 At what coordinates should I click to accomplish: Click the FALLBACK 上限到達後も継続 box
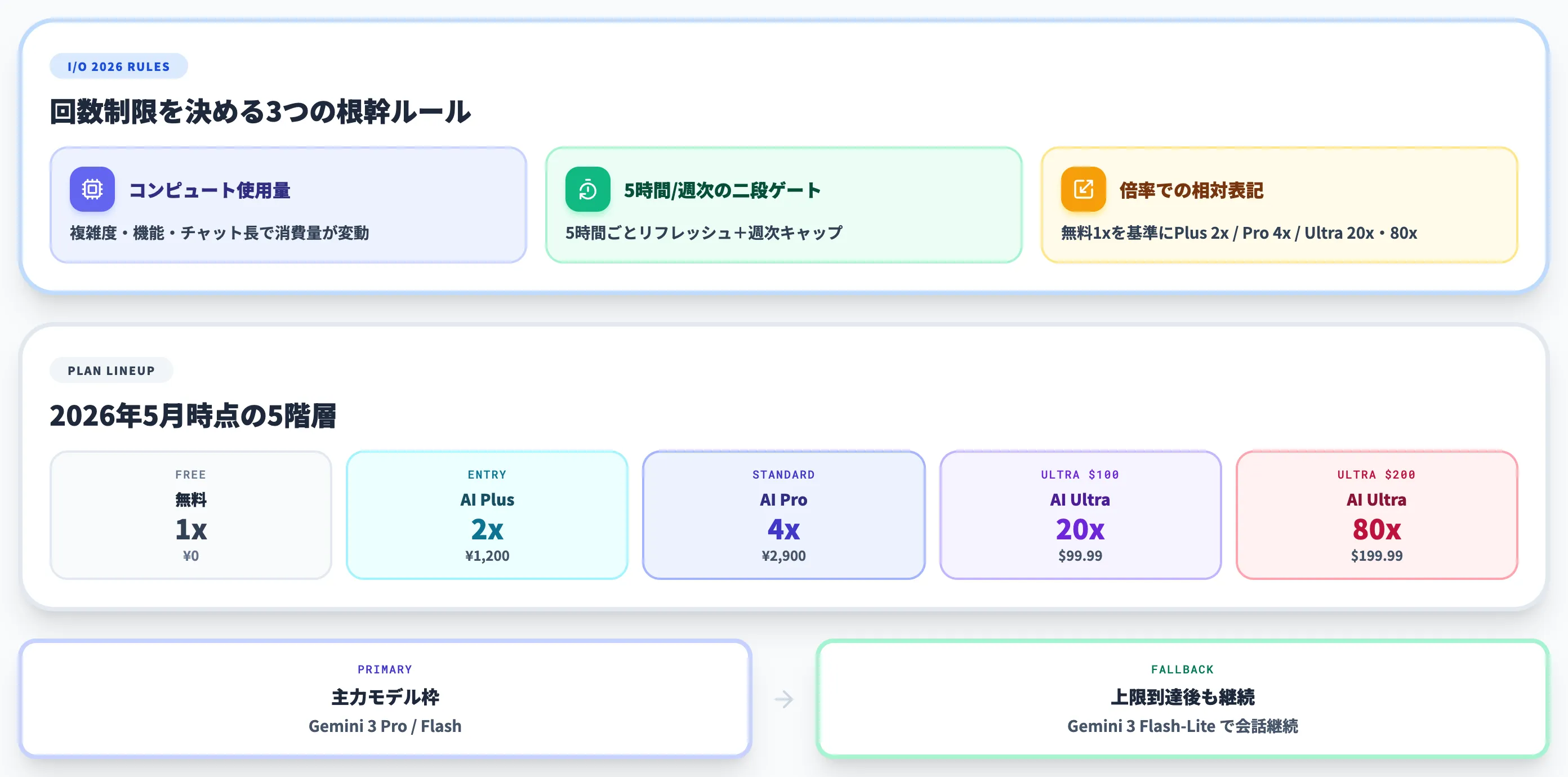click(1182, 698)
